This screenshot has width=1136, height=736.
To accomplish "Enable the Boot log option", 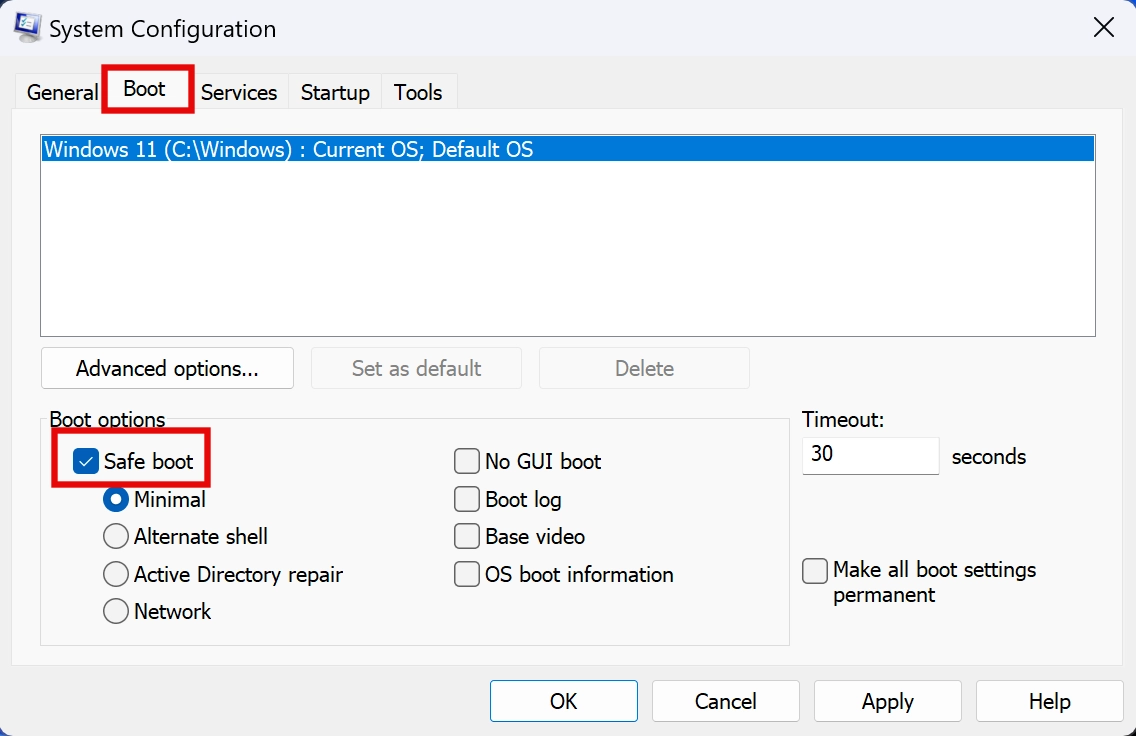I will coord(466,499).
